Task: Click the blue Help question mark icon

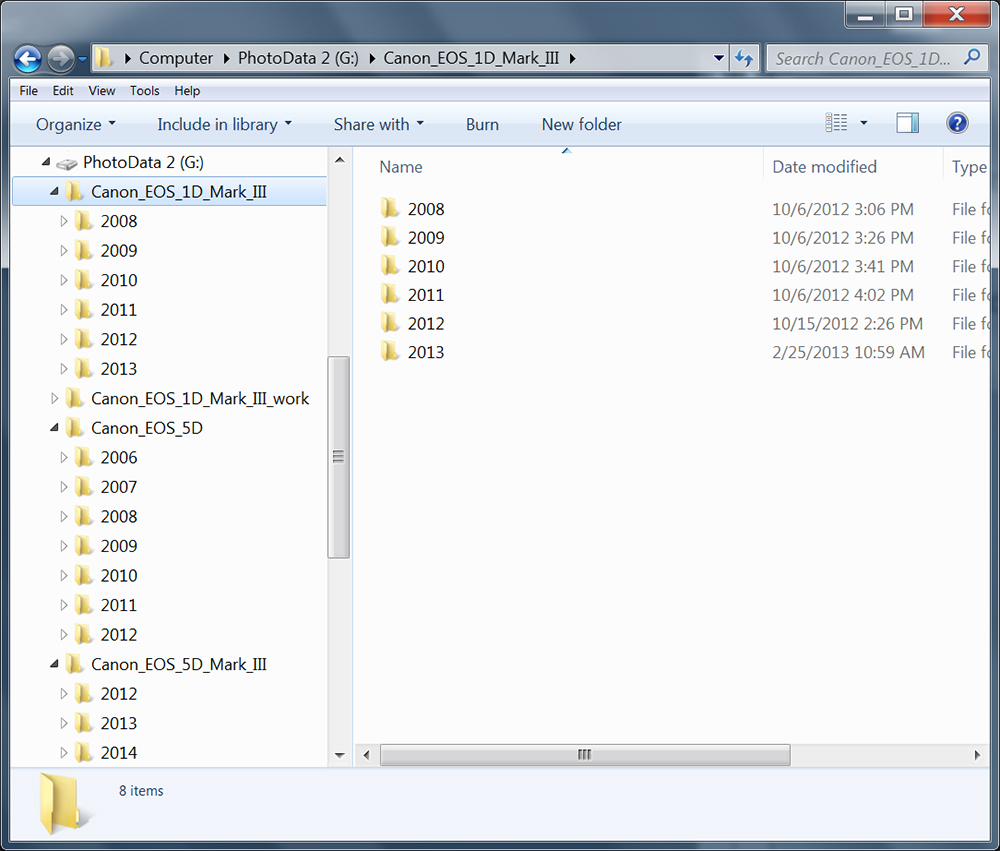Action: click(957, 122)
